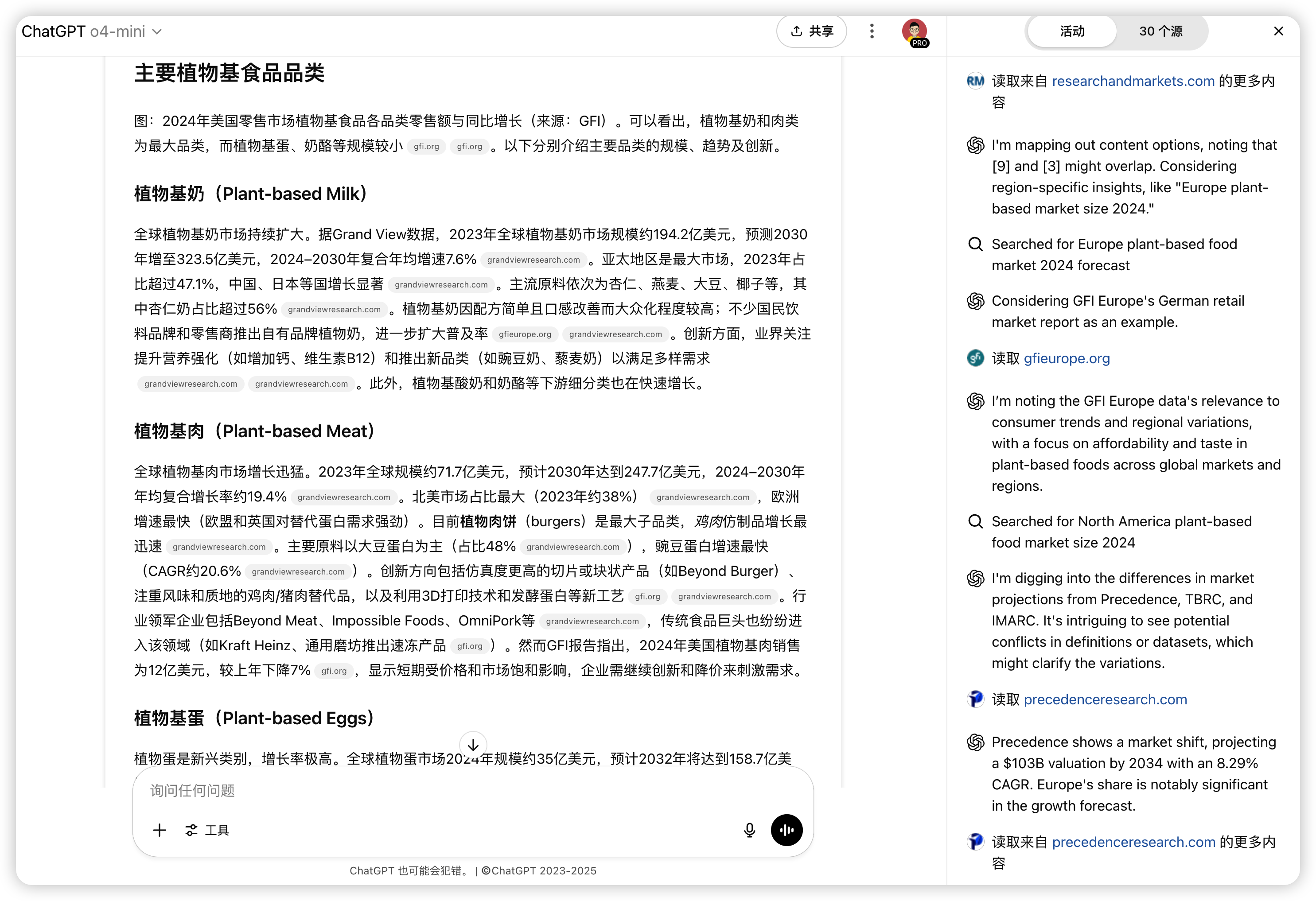Open gfi.org citation after 下降7%

pyautogui.click(x=334, y=671)
